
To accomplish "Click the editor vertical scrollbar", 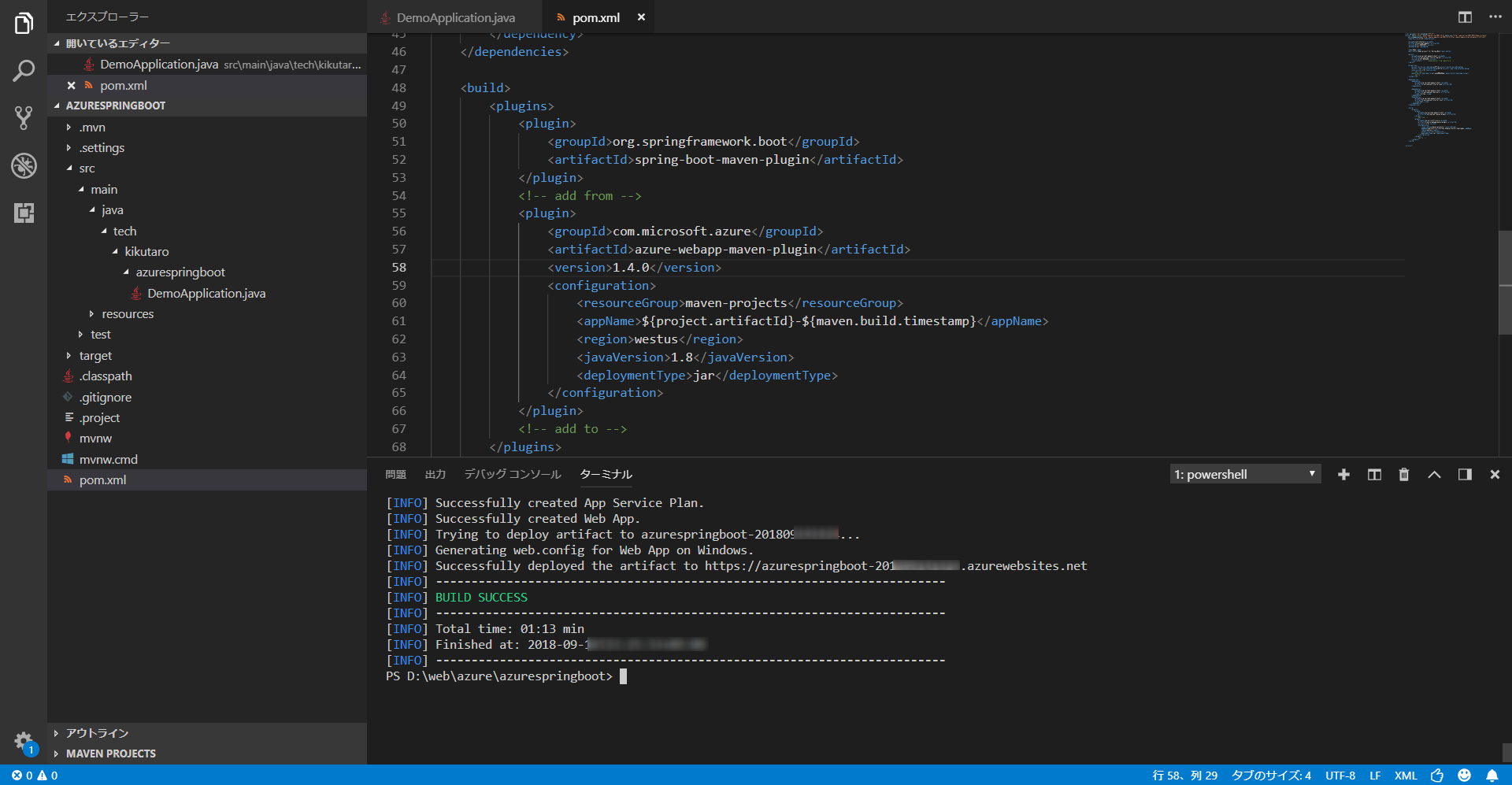I will click(1505, 283).
